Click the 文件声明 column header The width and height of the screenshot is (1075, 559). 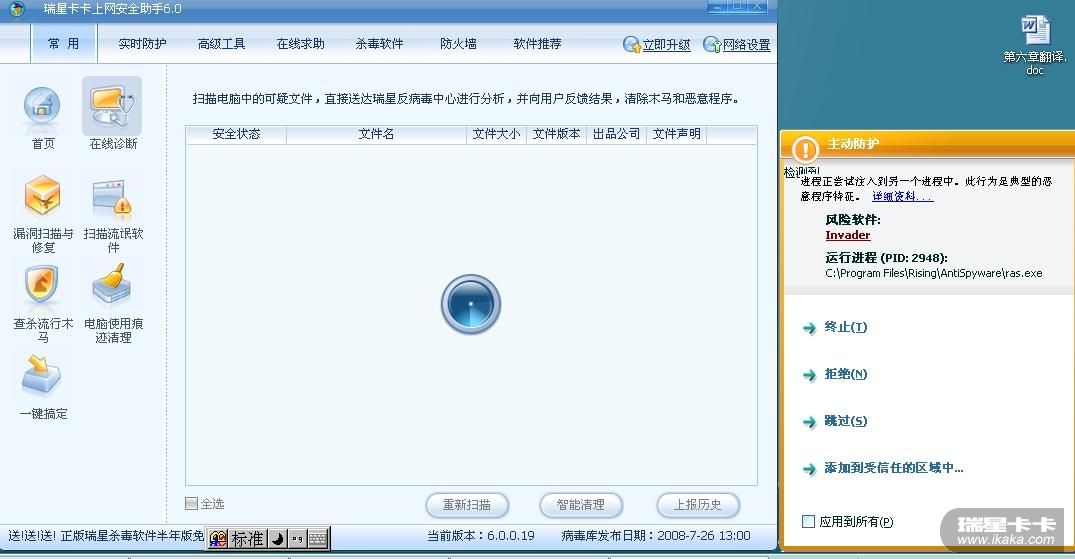pyautogui.click(x=677, y=134)
